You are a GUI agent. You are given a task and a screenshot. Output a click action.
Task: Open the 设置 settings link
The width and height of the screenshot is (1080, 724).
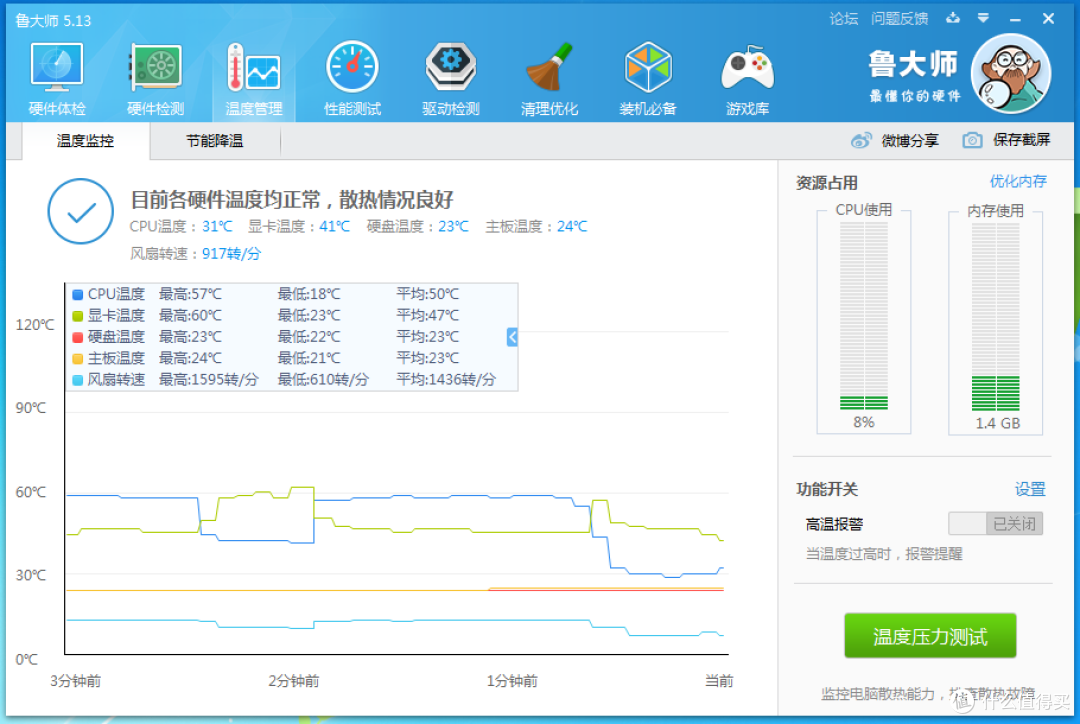click(x=1030, y=489)
